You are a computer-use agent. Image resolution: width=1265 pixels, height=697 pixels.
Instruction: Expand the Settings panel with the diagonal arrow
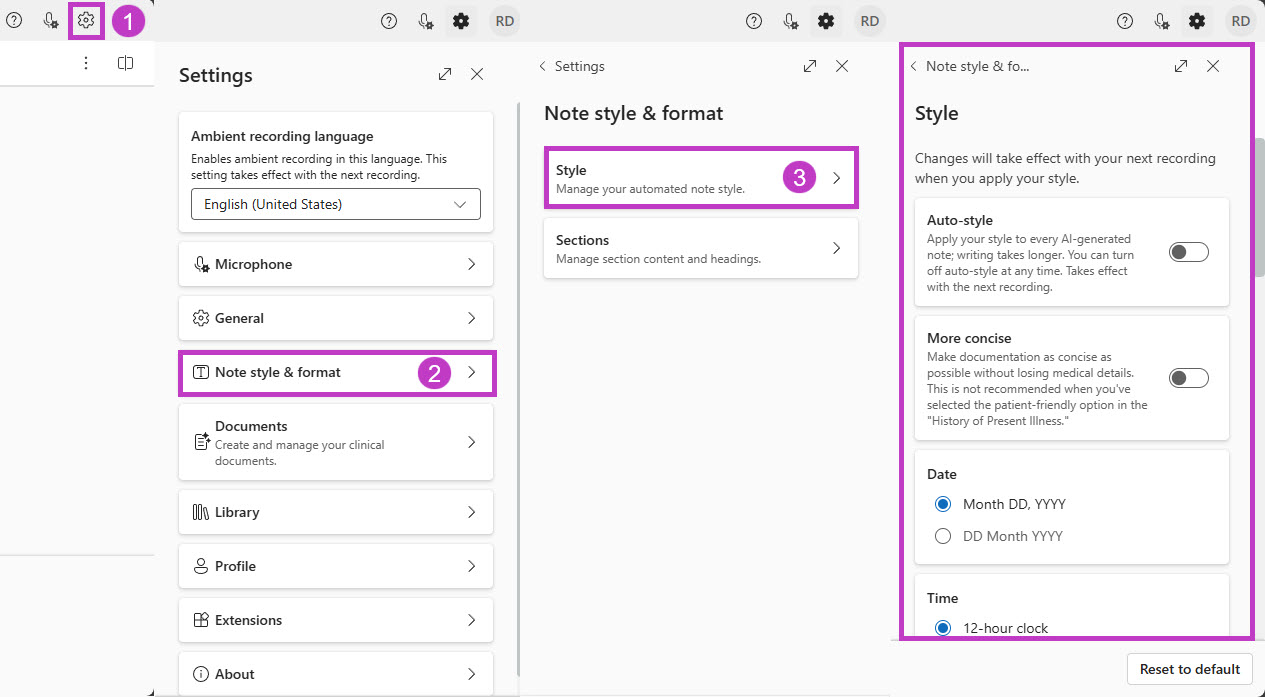[x=444, y=73]
